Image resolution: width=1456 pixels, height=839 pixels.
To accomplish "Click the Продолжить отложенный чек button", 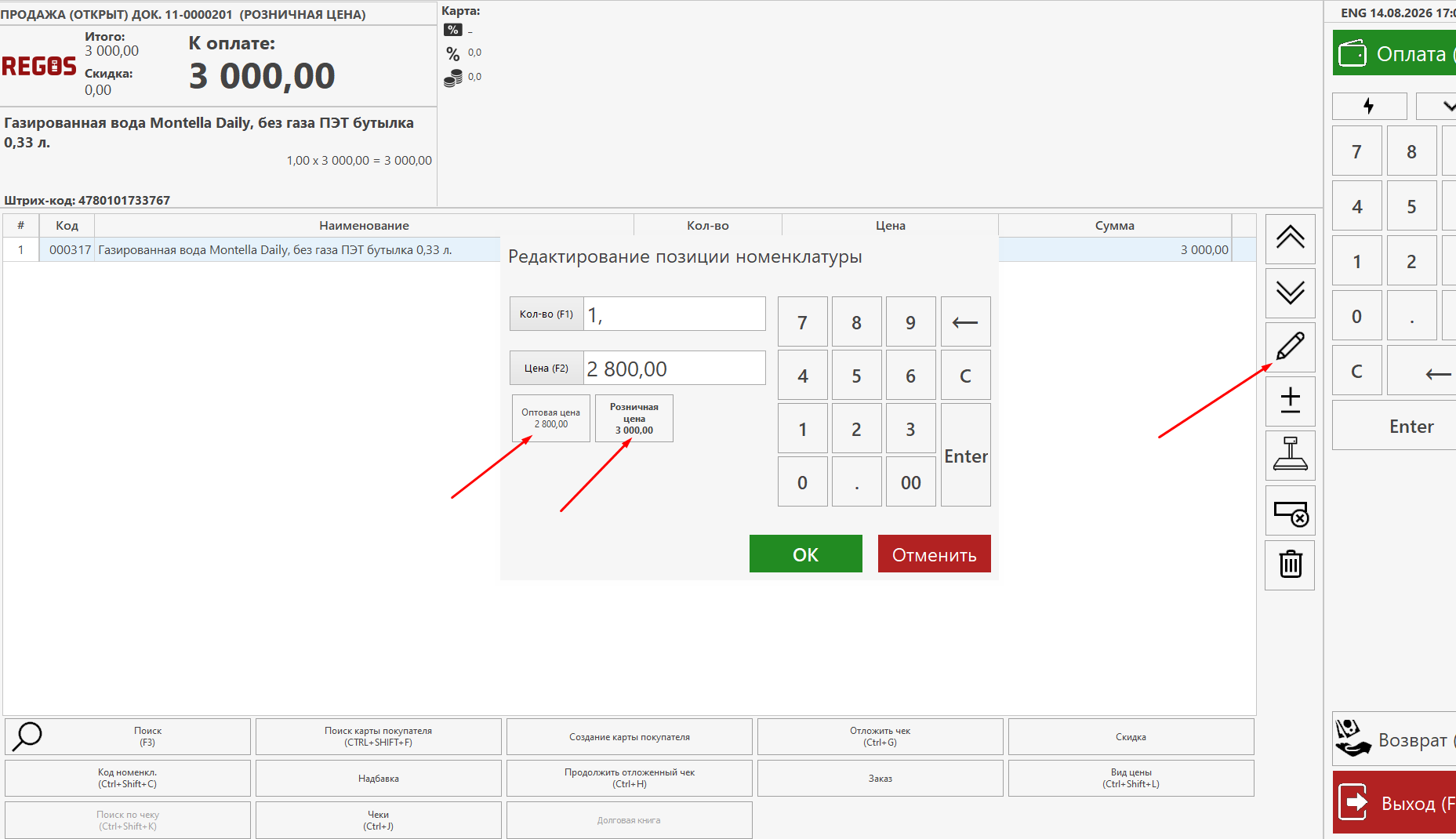I will (629, 778).
